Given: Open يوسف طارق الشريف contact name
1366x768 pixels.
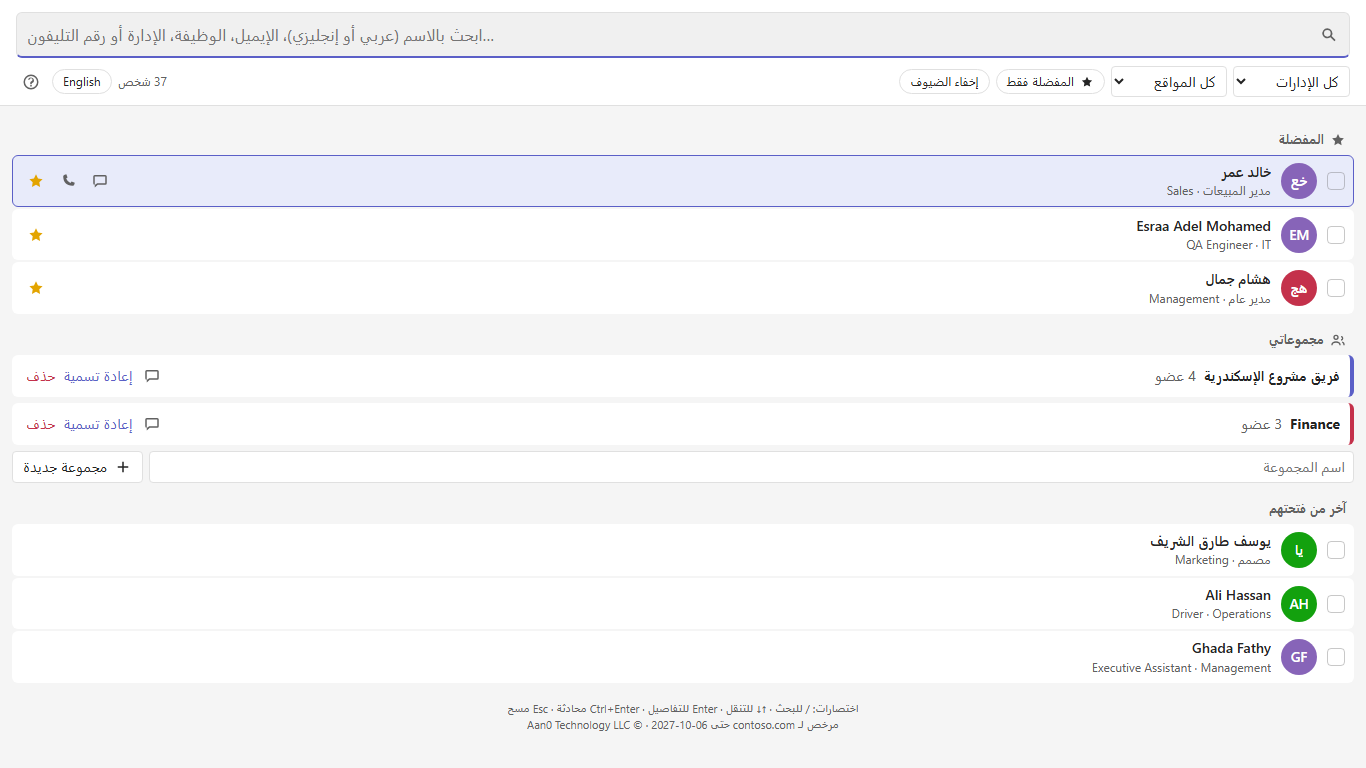Looking at the screenshot, I should pos(1210,541).
